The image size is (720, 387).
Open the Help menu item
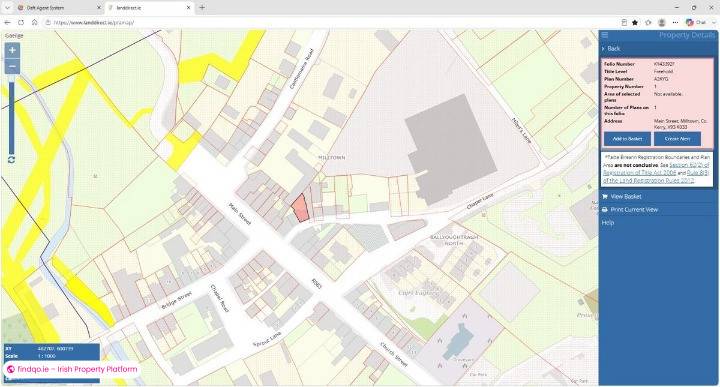(608, 223)
